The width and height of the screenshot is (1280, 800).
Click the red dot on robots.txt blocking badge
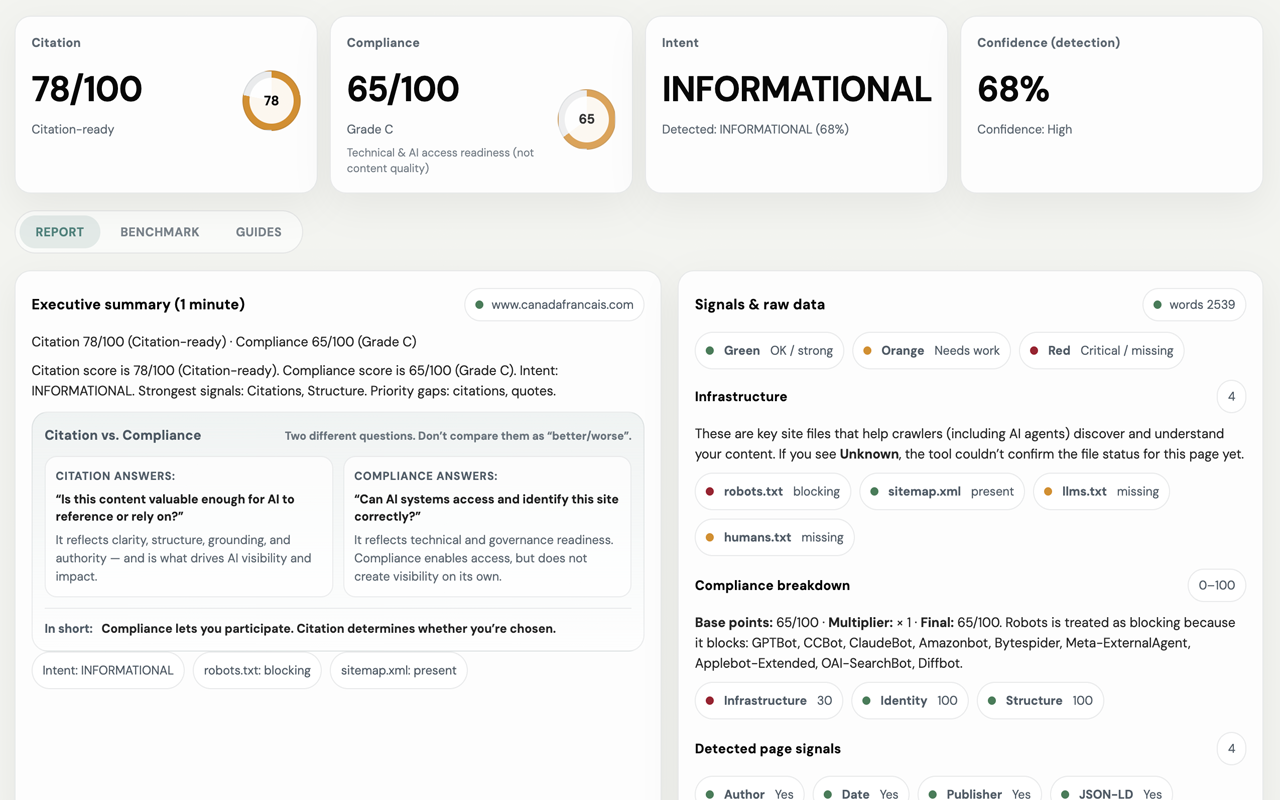[712, 491]
